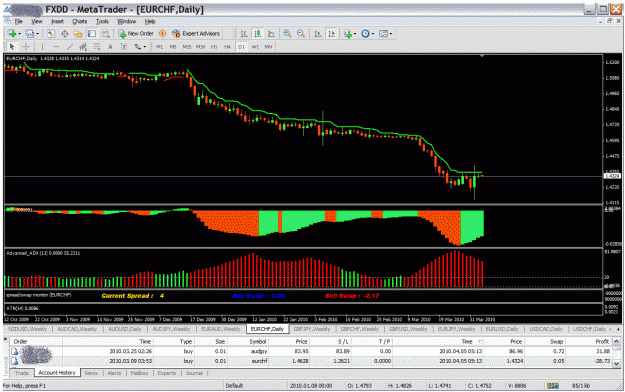Click the connection status bars indicator
Screen dimensions: 625x392
[x=552, y=386]
